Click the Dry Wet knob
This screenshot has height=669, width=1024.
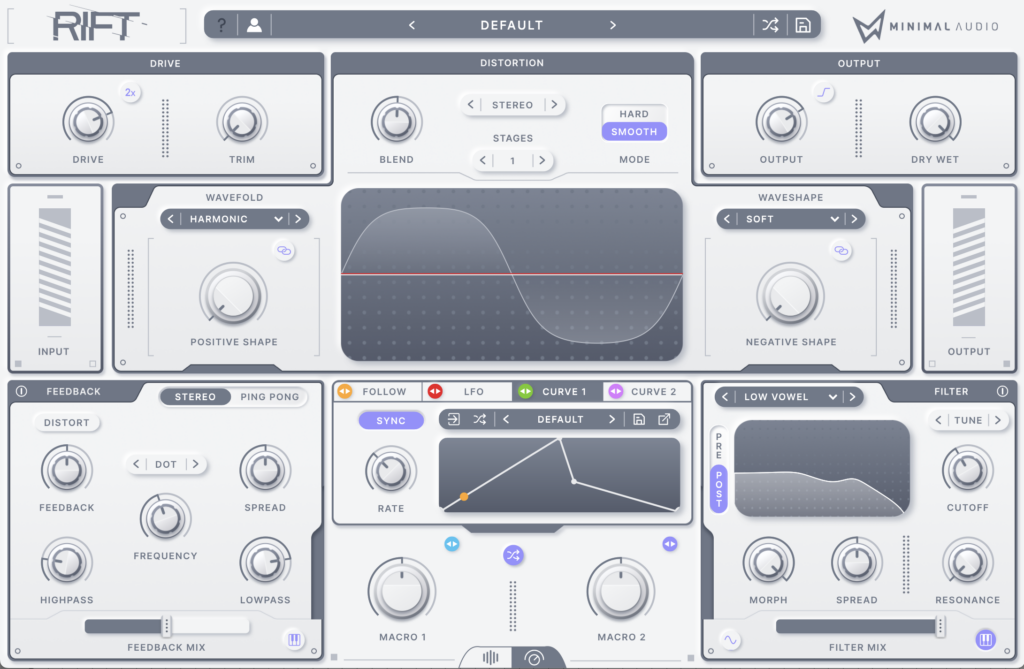[935, 122]
